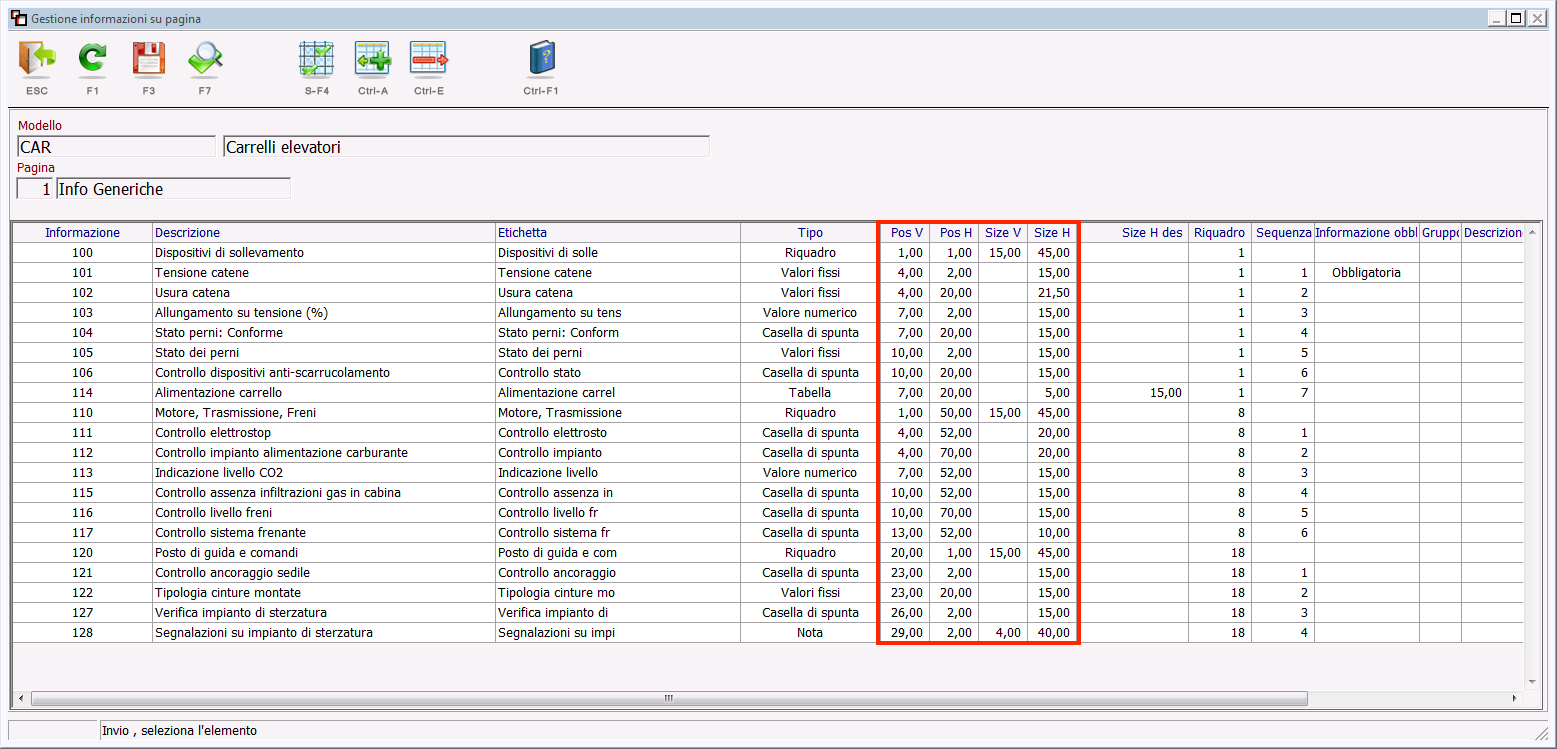
Task: Click the horizontal scrollbar thumb
Action: [669, 699]
